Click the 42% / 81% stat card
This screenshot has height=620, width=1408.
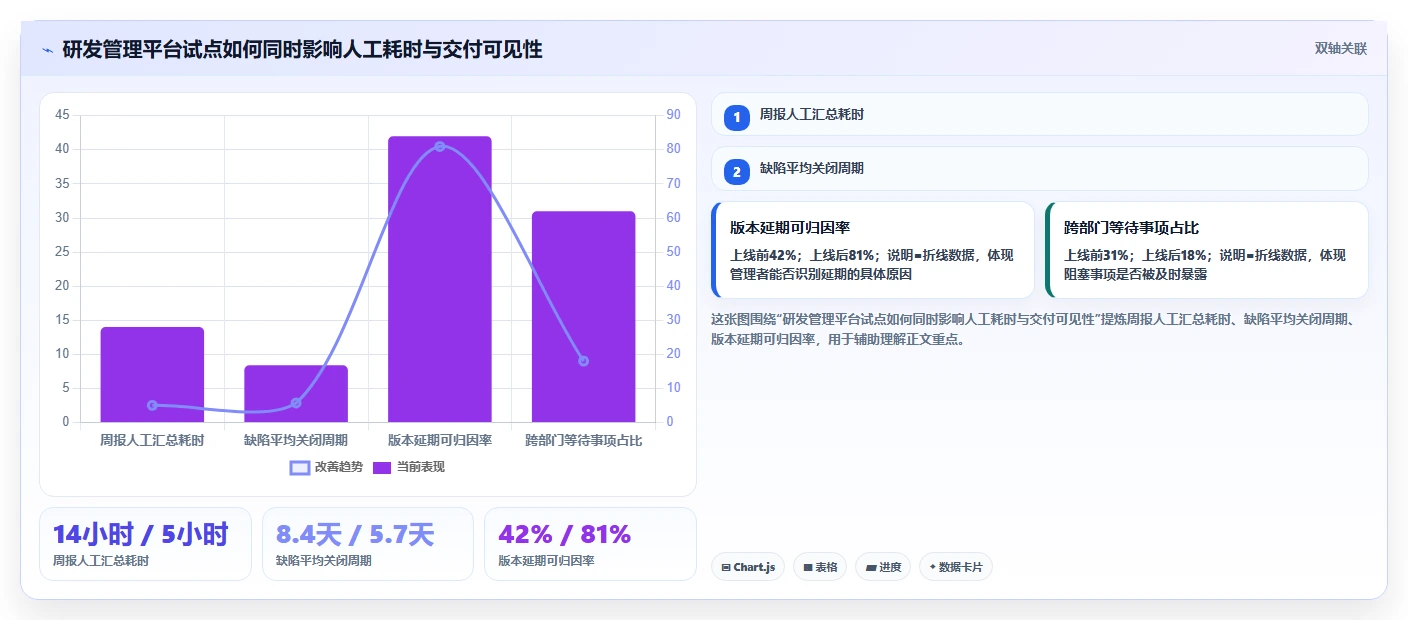point(590,543)
